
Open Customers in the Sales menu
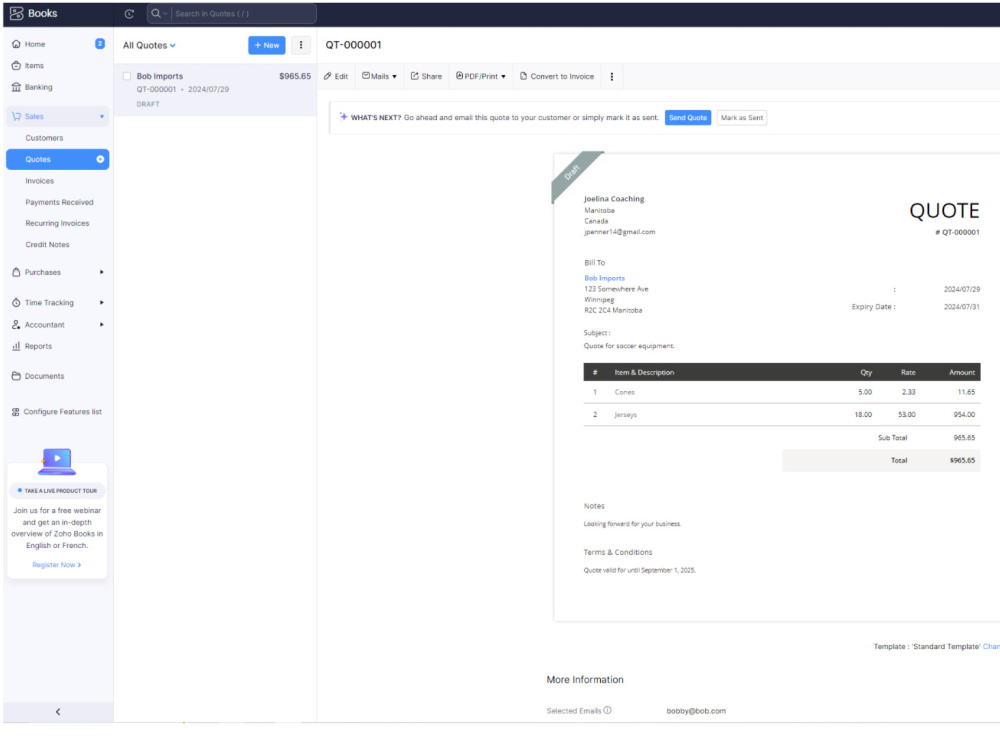44,138
